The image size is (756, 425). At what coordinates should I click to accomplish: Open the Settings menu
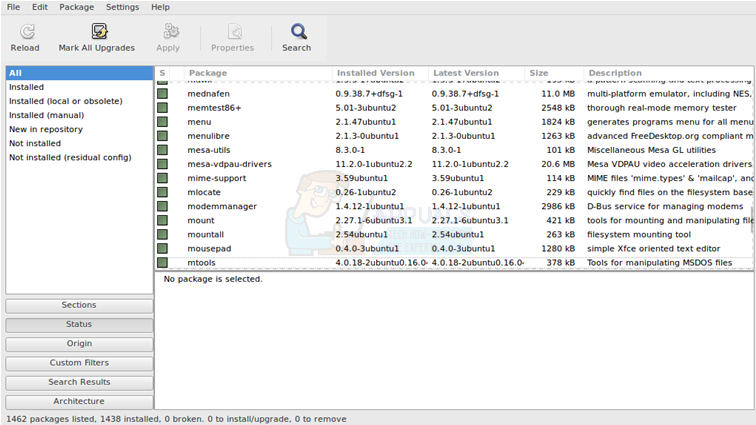pyautogui.click(x=122, y=7)
